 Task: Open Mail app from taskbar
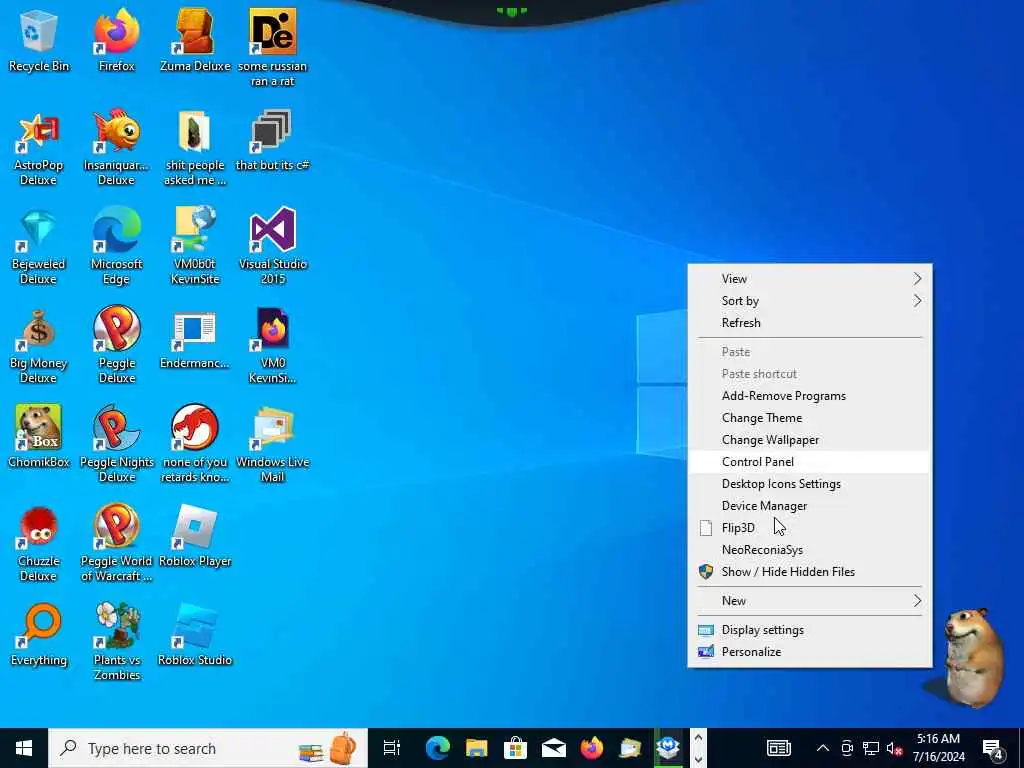tap(553, 748)
